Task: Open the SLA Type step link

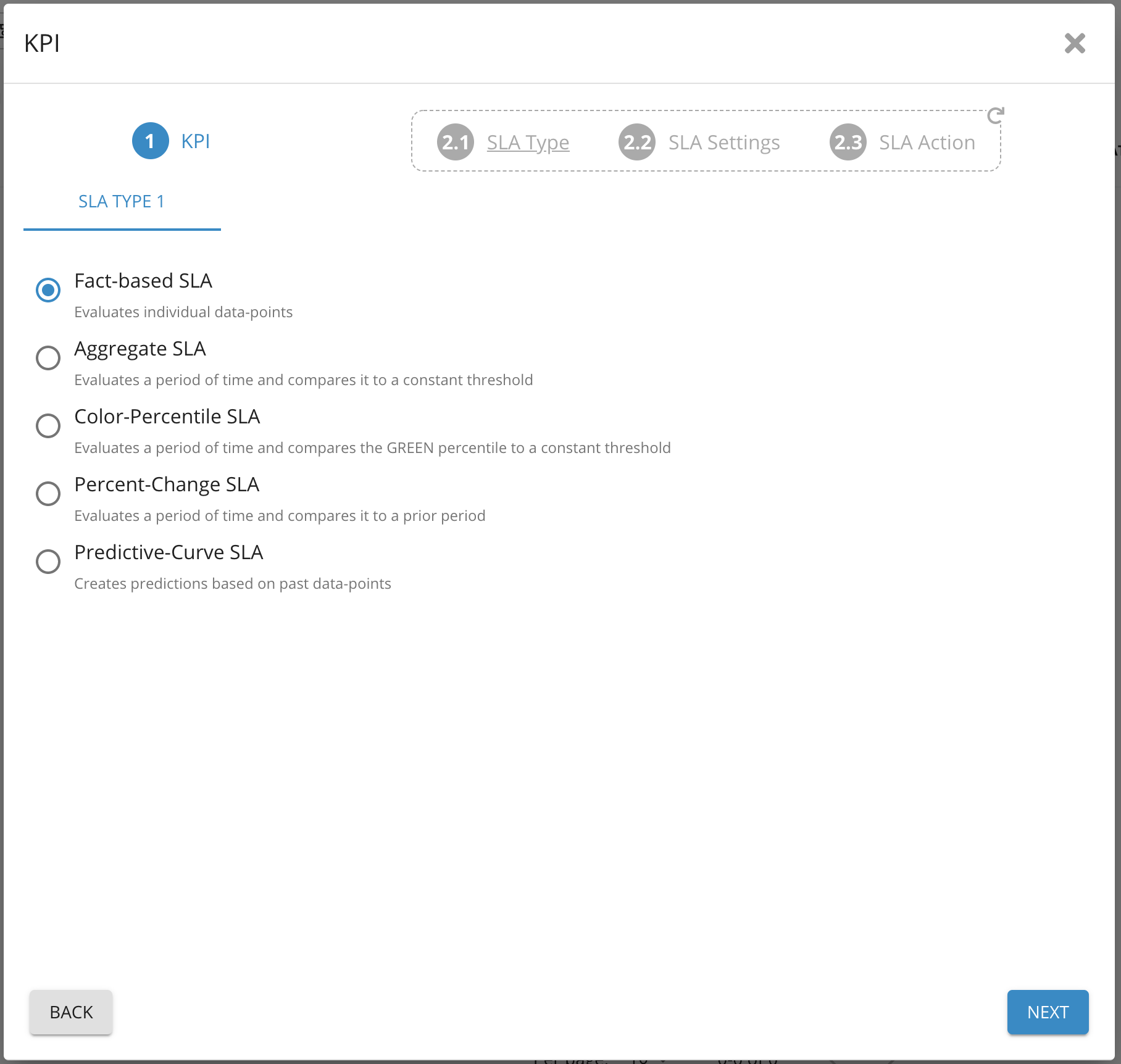Action: [x=528, y=143]
